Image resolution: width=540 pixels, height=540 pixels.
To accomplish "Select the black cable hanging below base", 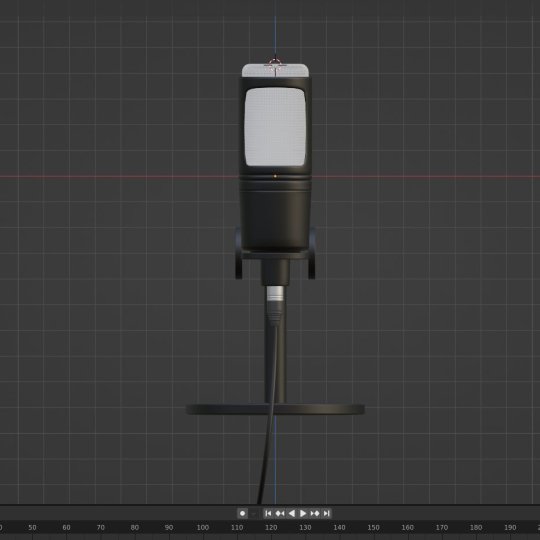I will 265,461.
